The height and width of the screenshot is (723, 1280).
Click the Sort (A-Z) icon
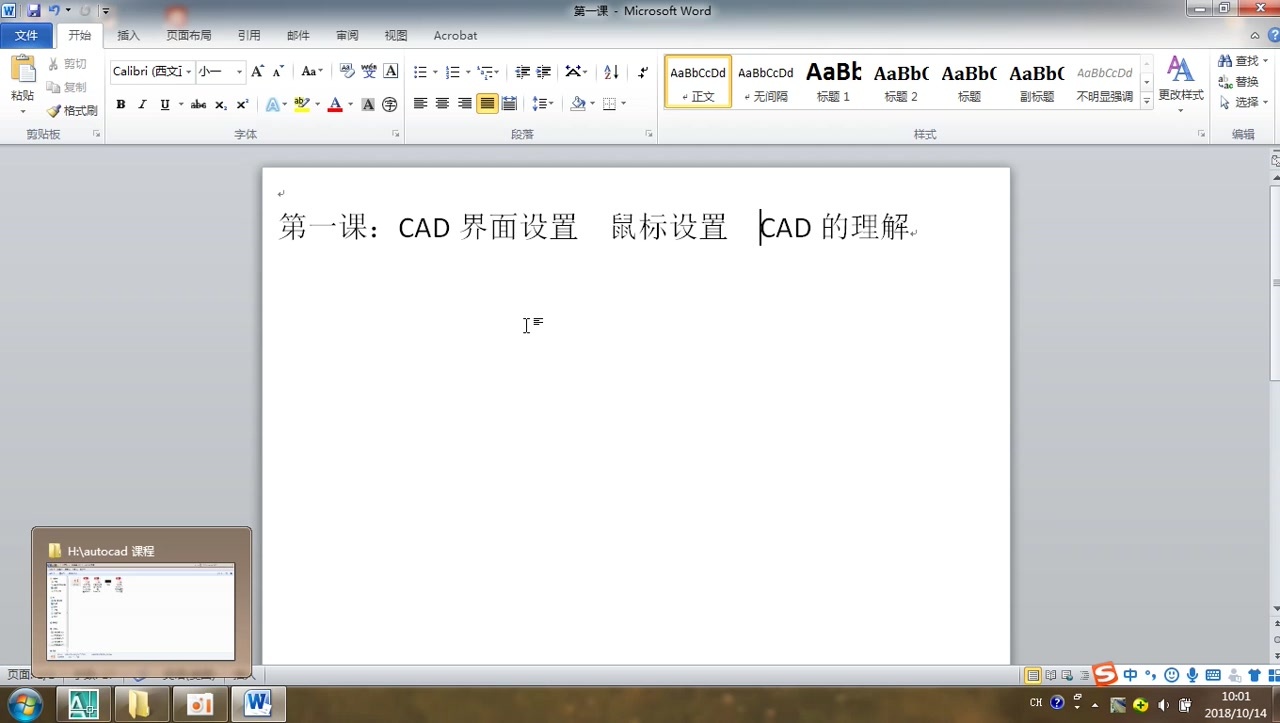pos(611,72)
